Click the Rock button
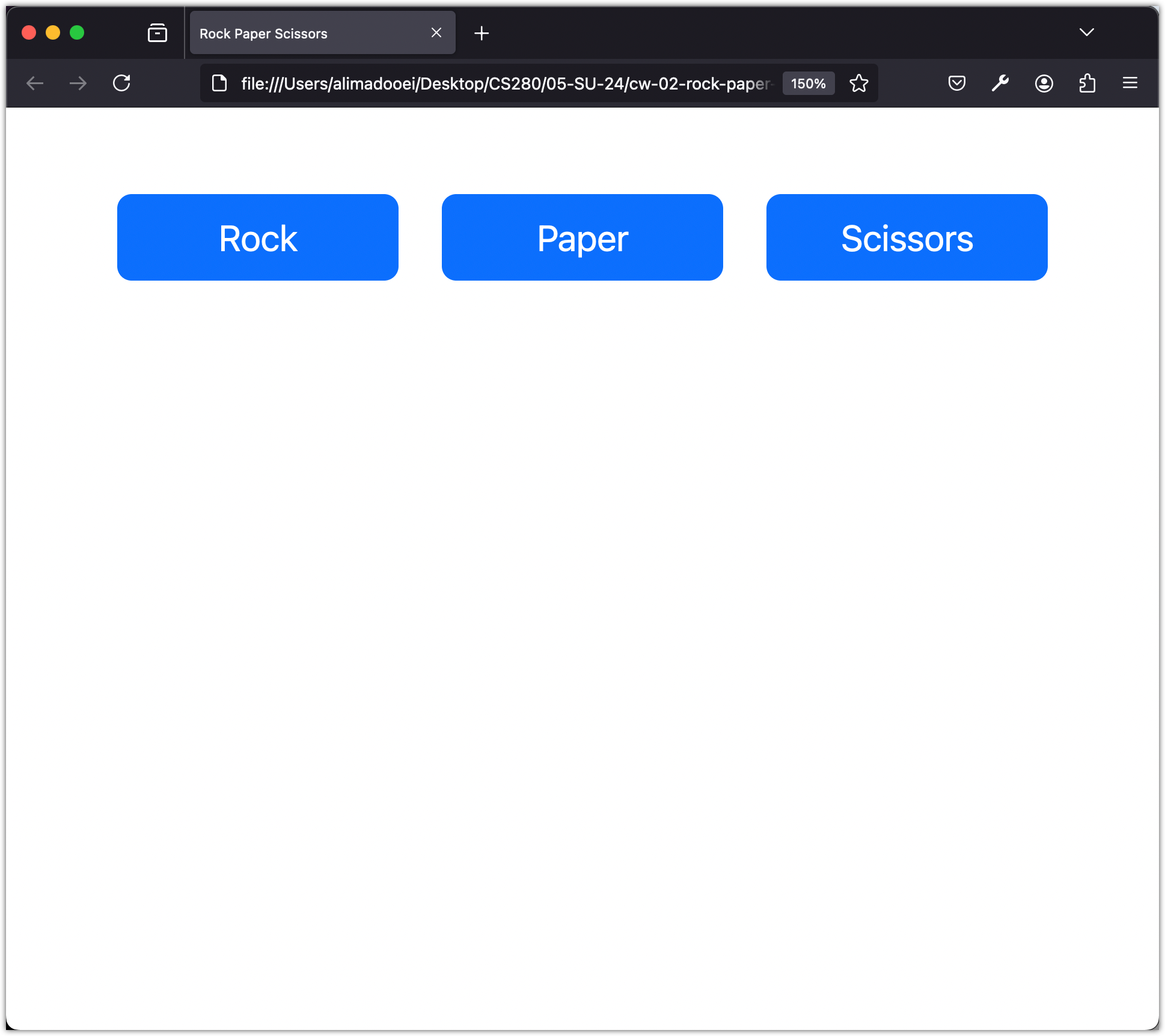1165x1036 pixels. [257, 237]
